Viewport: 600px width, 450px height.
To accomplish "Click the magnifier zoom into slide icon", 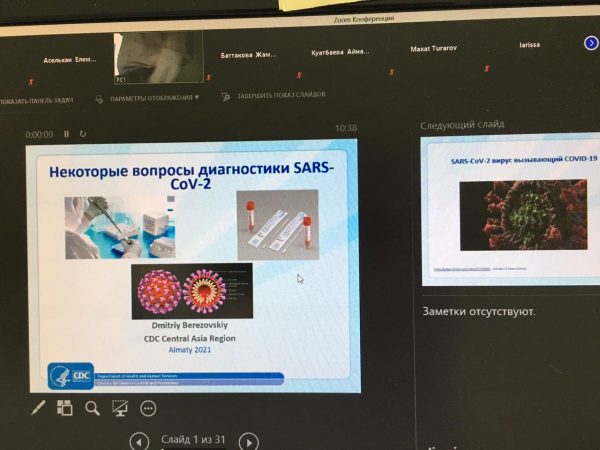I will [92, 407].
